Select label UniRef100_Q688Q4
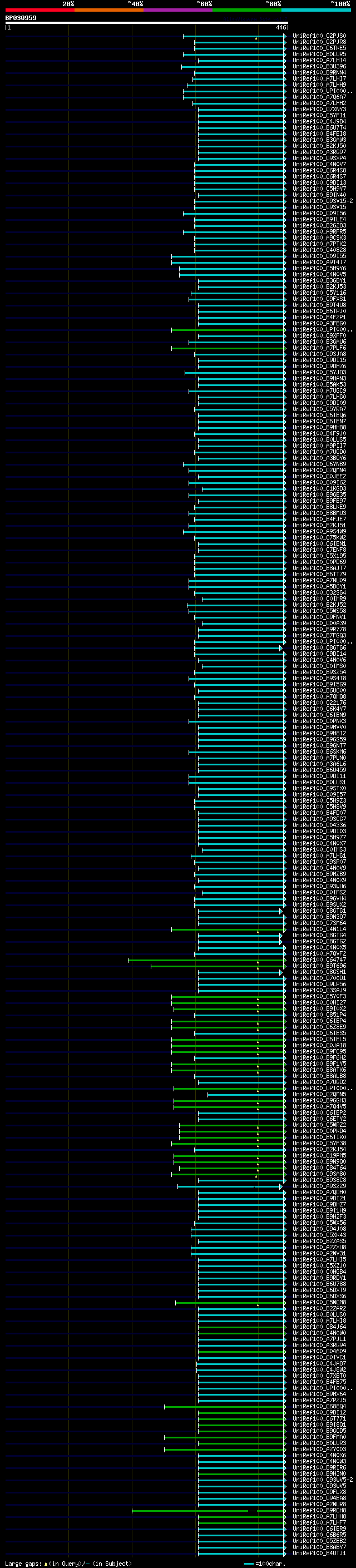The image size is (356, 1568). pyautogui.click(x=319, y=1407)
